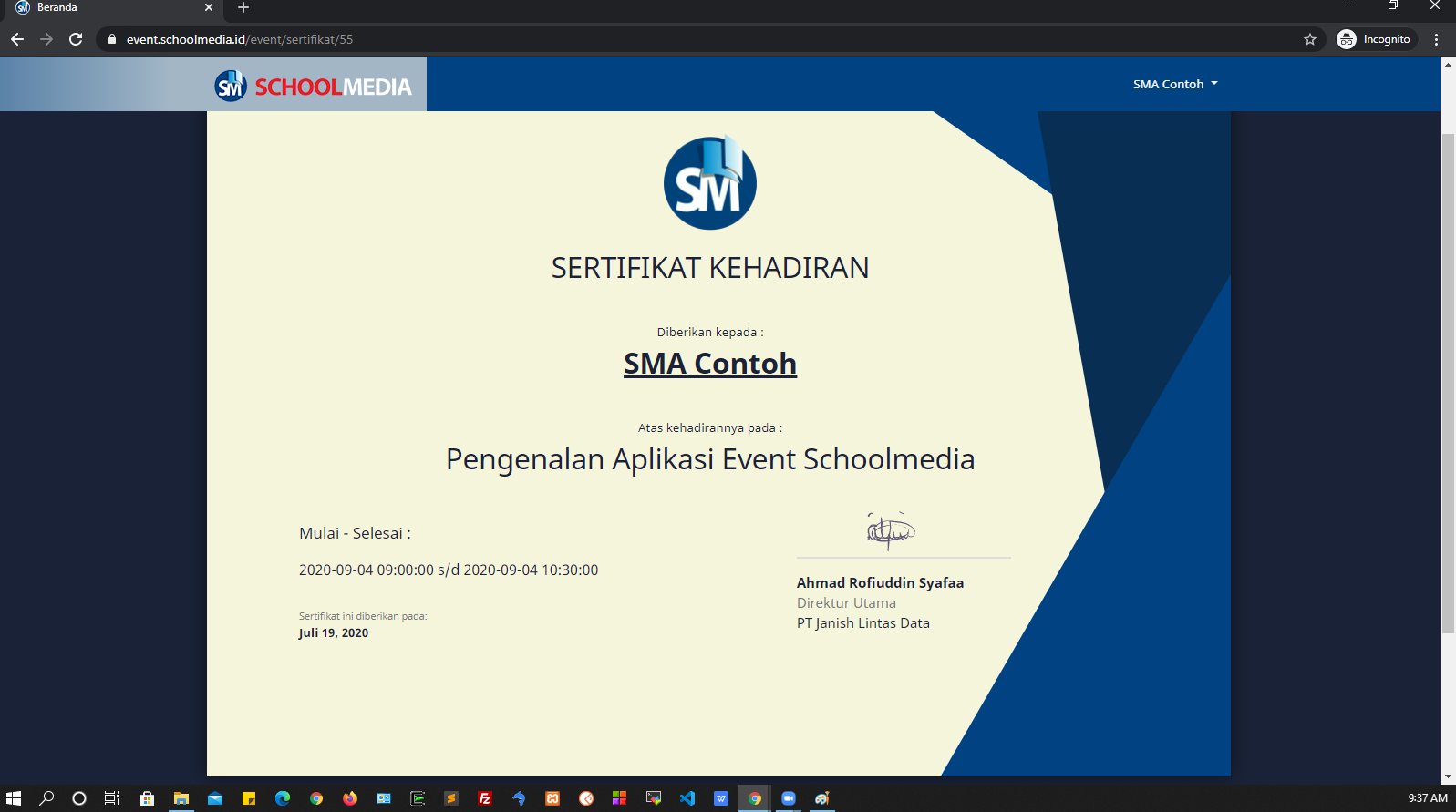
Task: Switch to the active Chrome taskbar window
Action: click(x=755, y=798)
